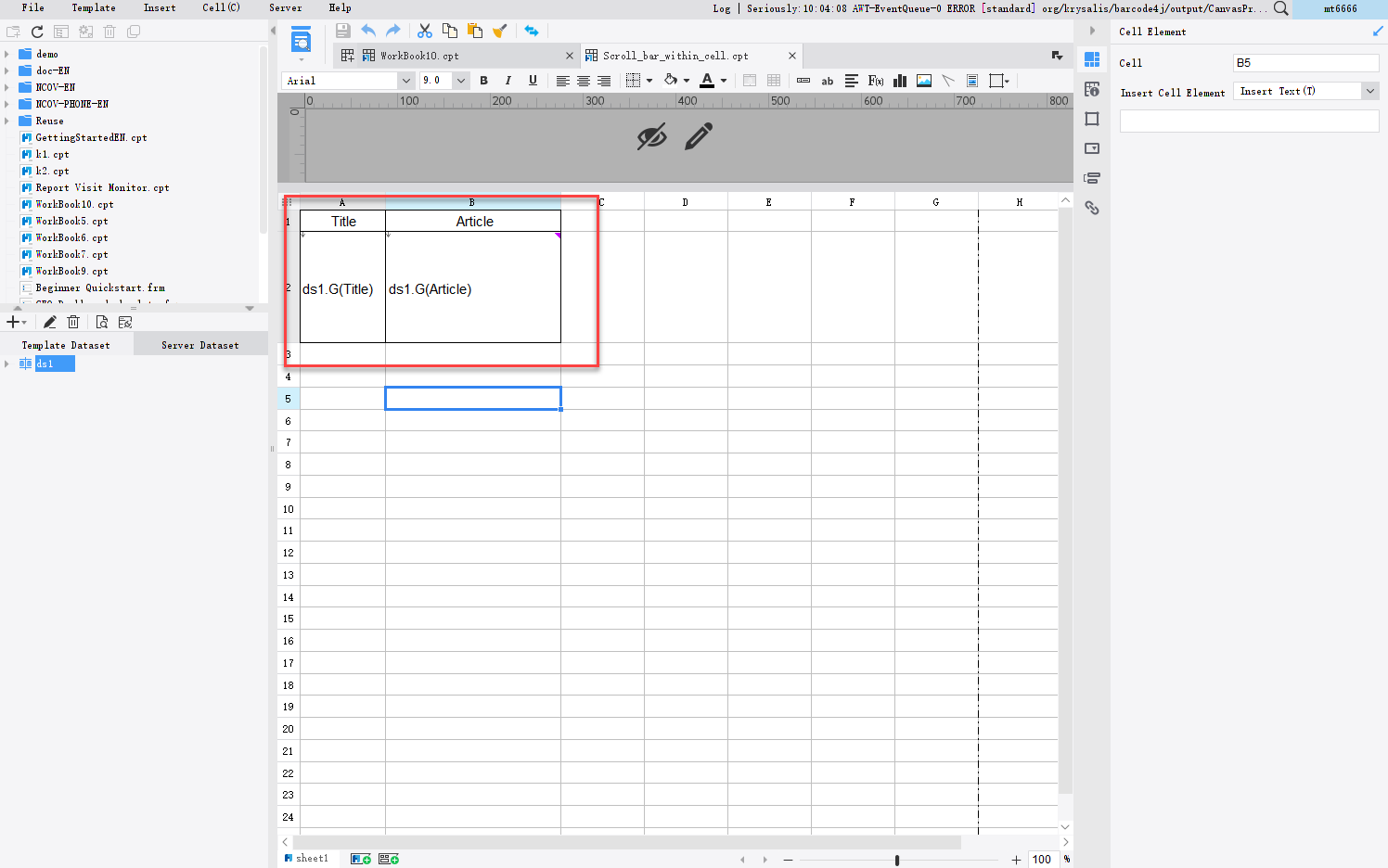Toggle italic formatting

click(x=508, y=81)
